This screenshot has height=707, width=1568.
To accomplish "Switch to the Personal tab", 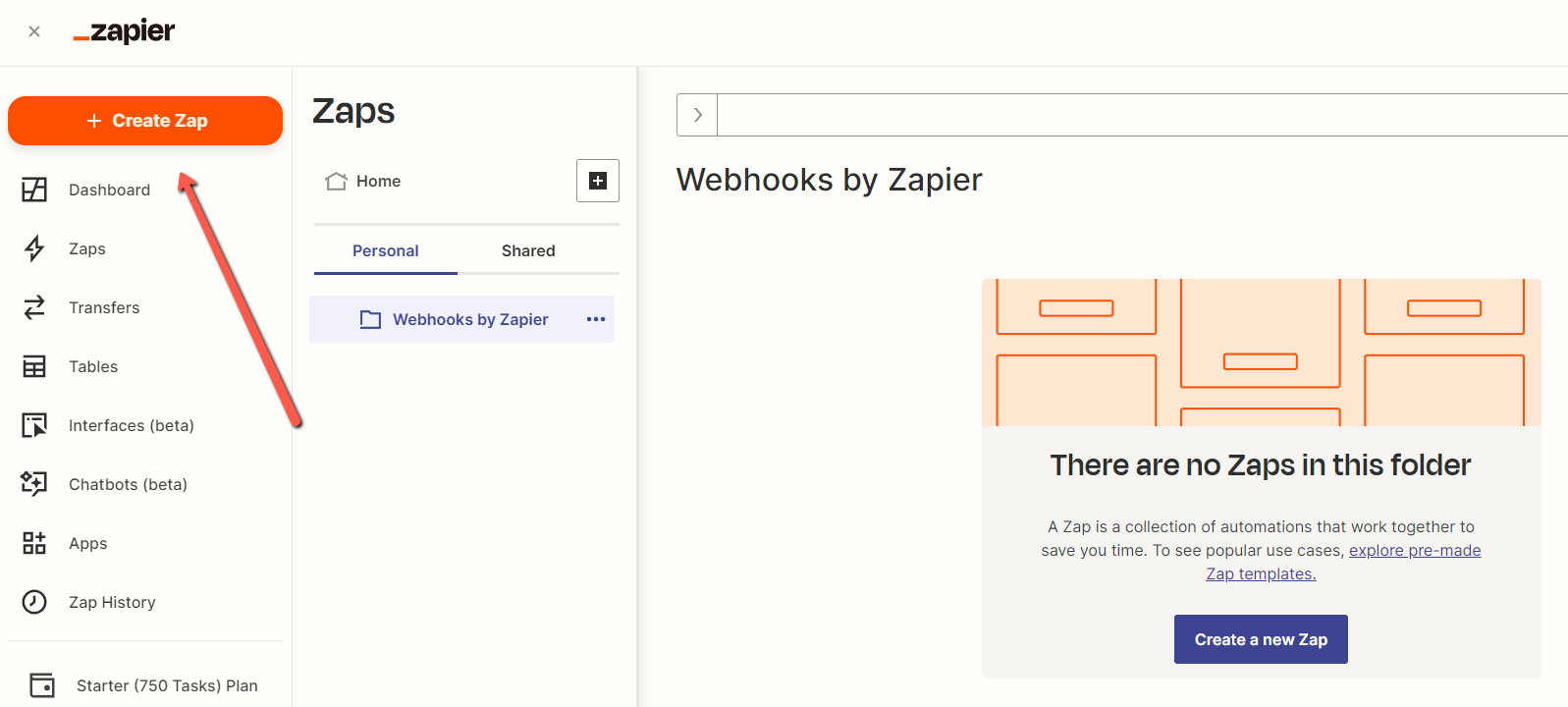I will (386, 250).
